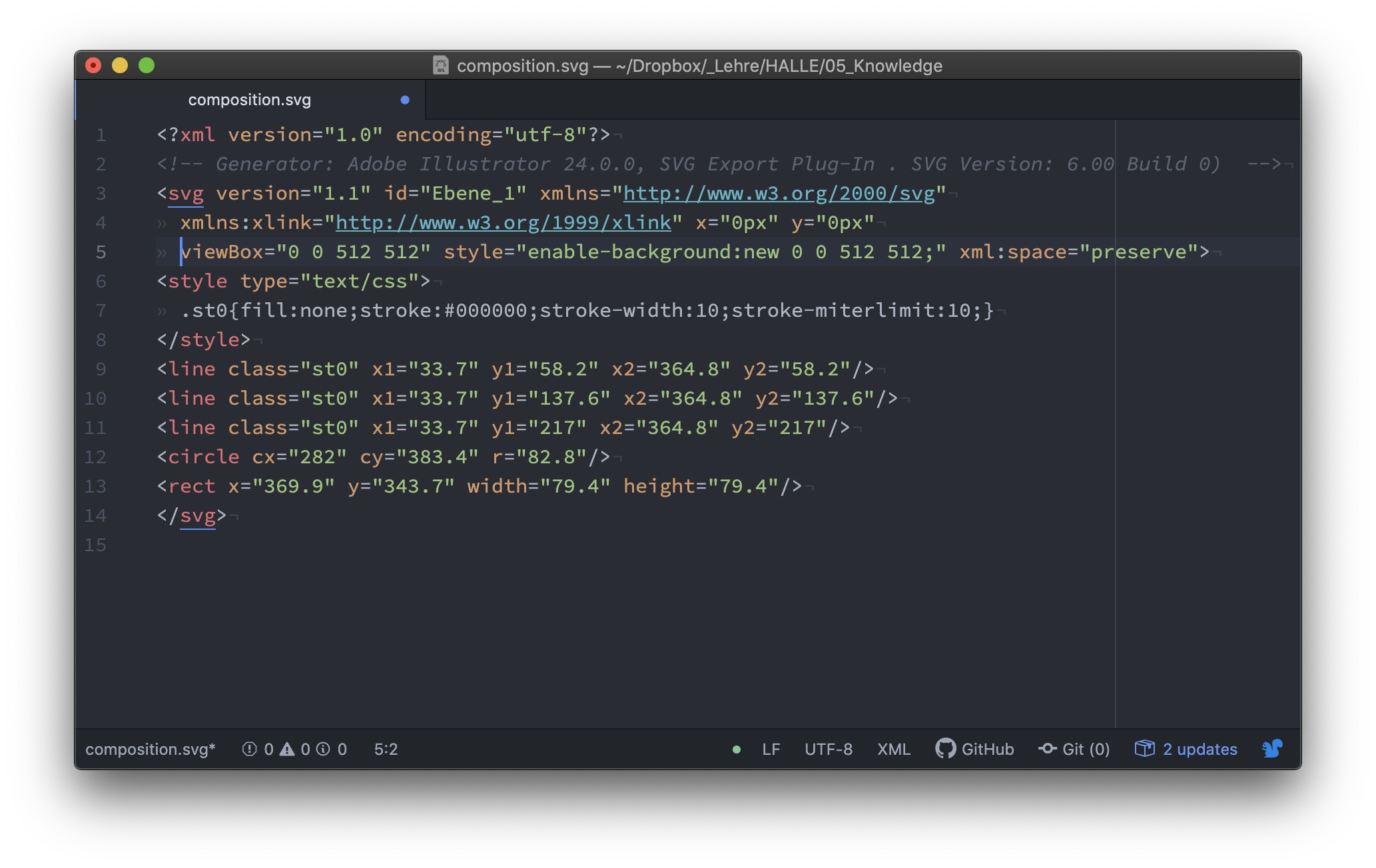Click y1="137.6" on line 10
Viewport: 1376px width, 868px height.
(551, 398)
